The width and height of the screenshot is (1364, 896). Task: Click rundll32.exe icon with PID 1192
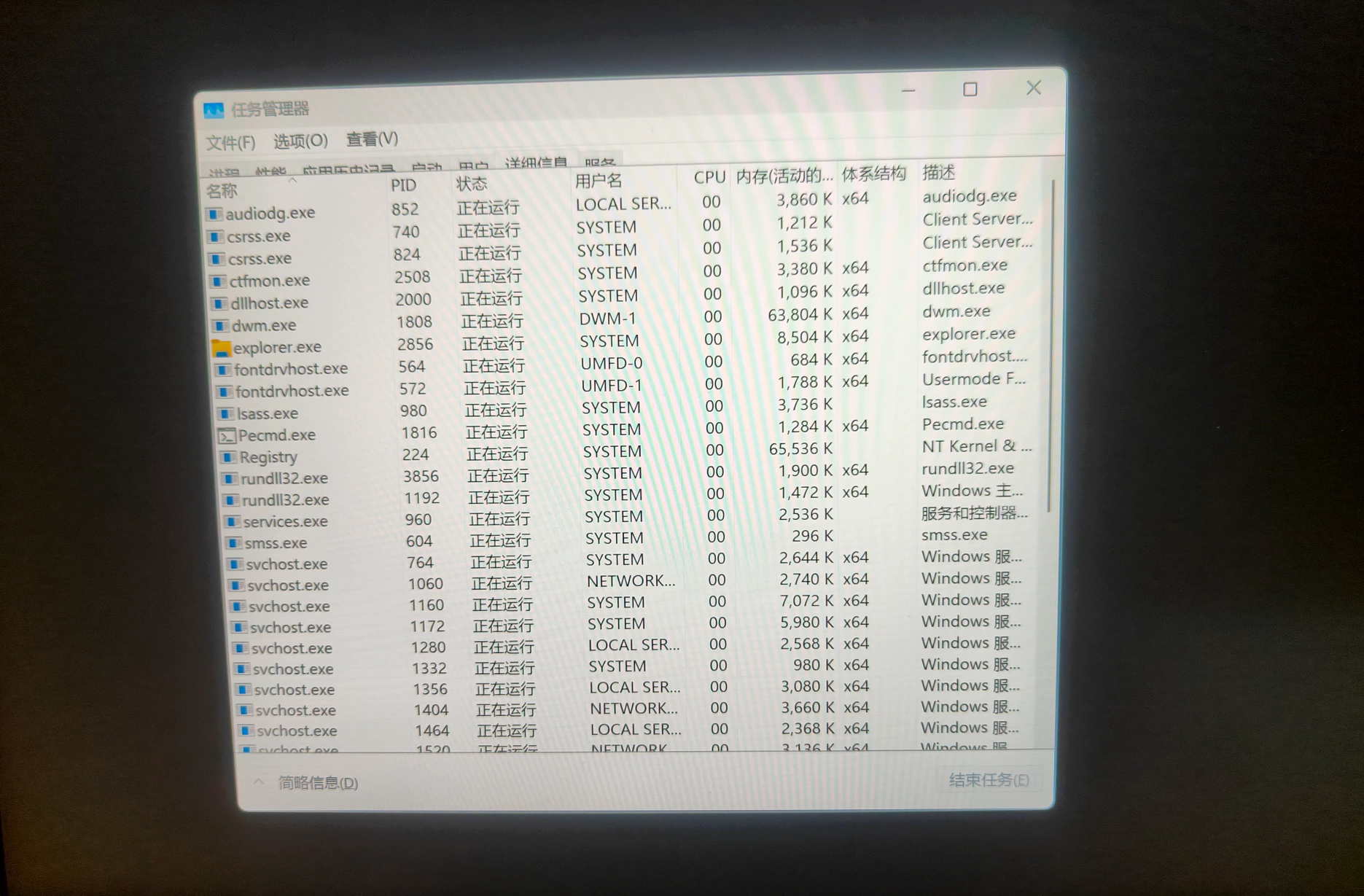[x=232, y=500]
